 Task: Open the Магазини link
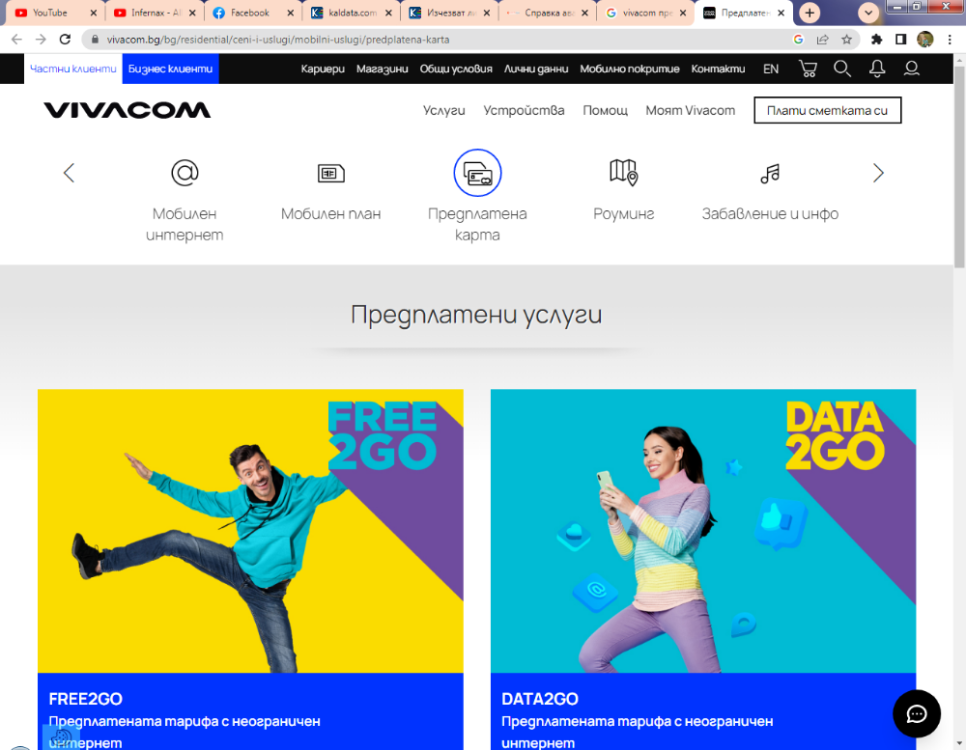pos(382,69)
